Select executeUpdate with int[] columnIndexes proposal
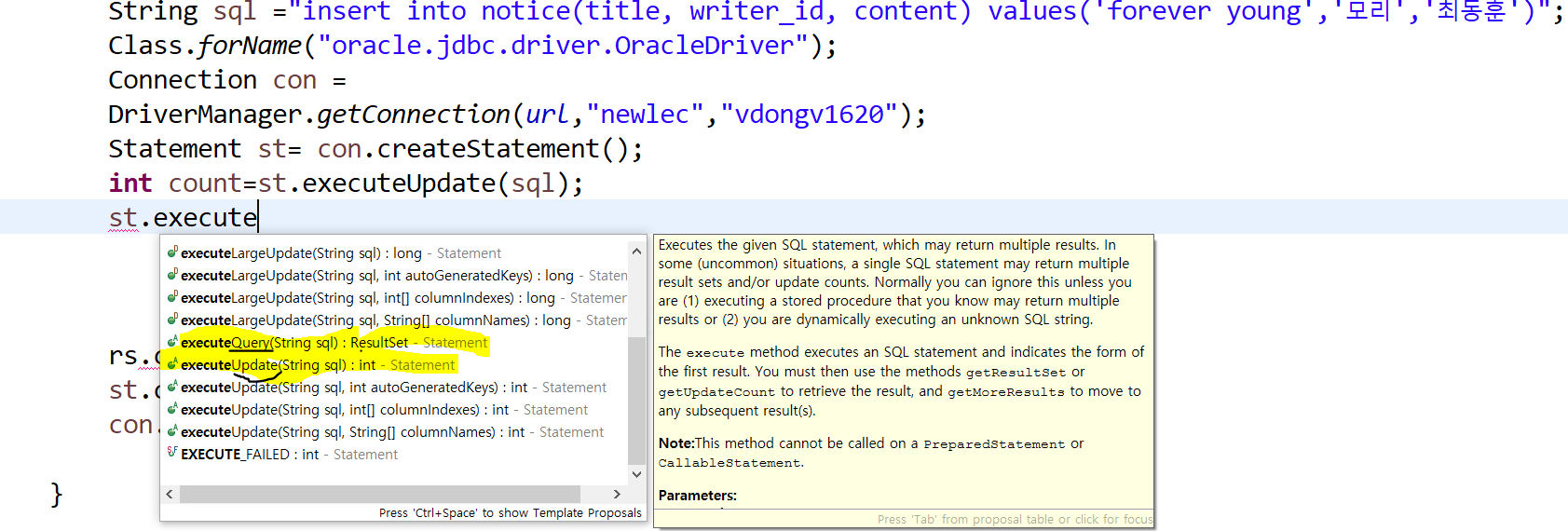 395,410
